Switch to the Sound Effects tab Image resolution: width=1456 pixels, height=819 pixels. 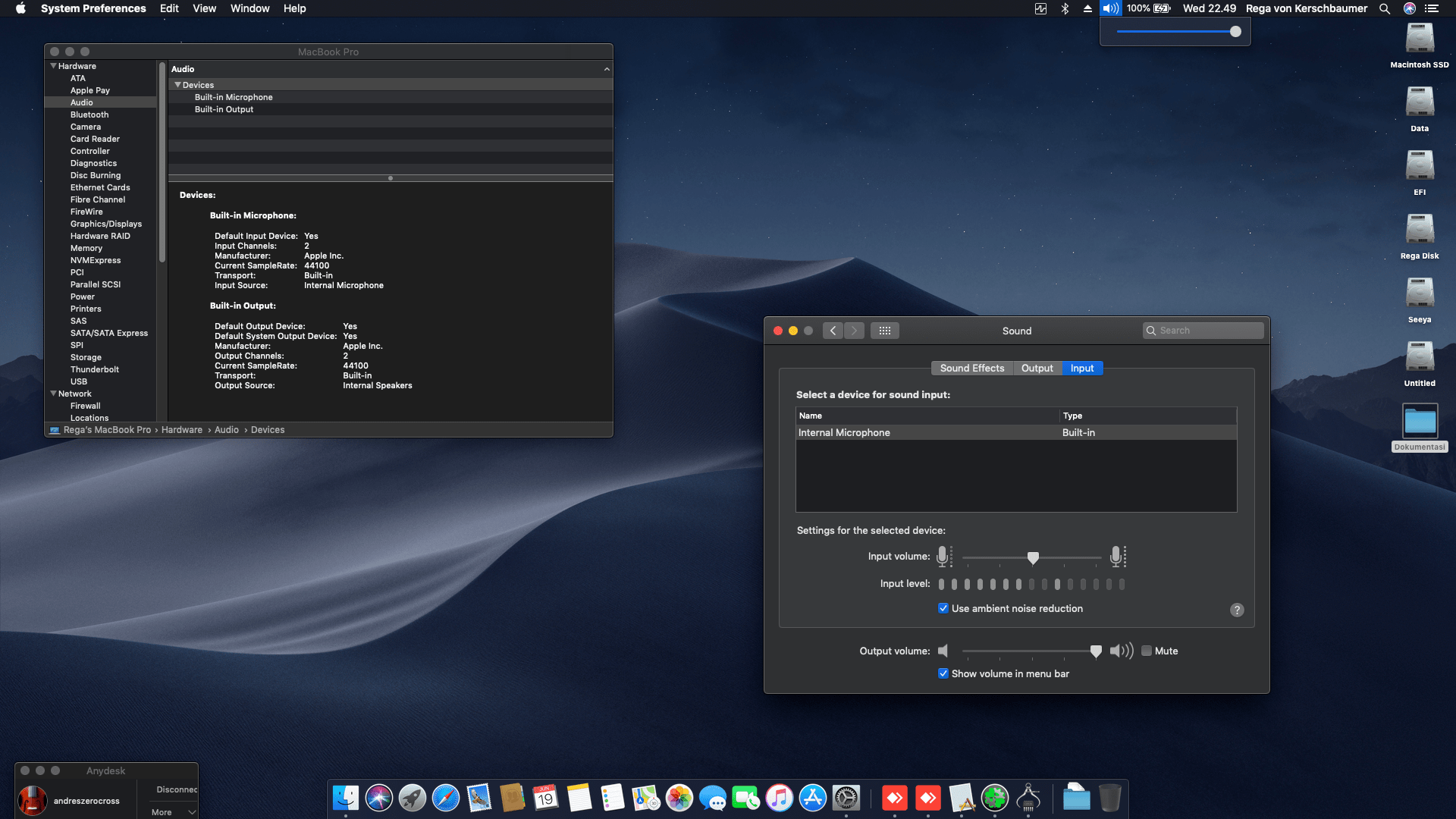click(971, 368)
